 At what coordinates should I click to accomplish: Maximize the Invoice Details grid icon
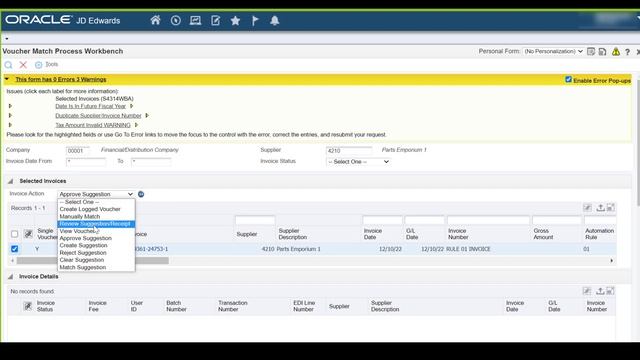[x=610, y=291]
